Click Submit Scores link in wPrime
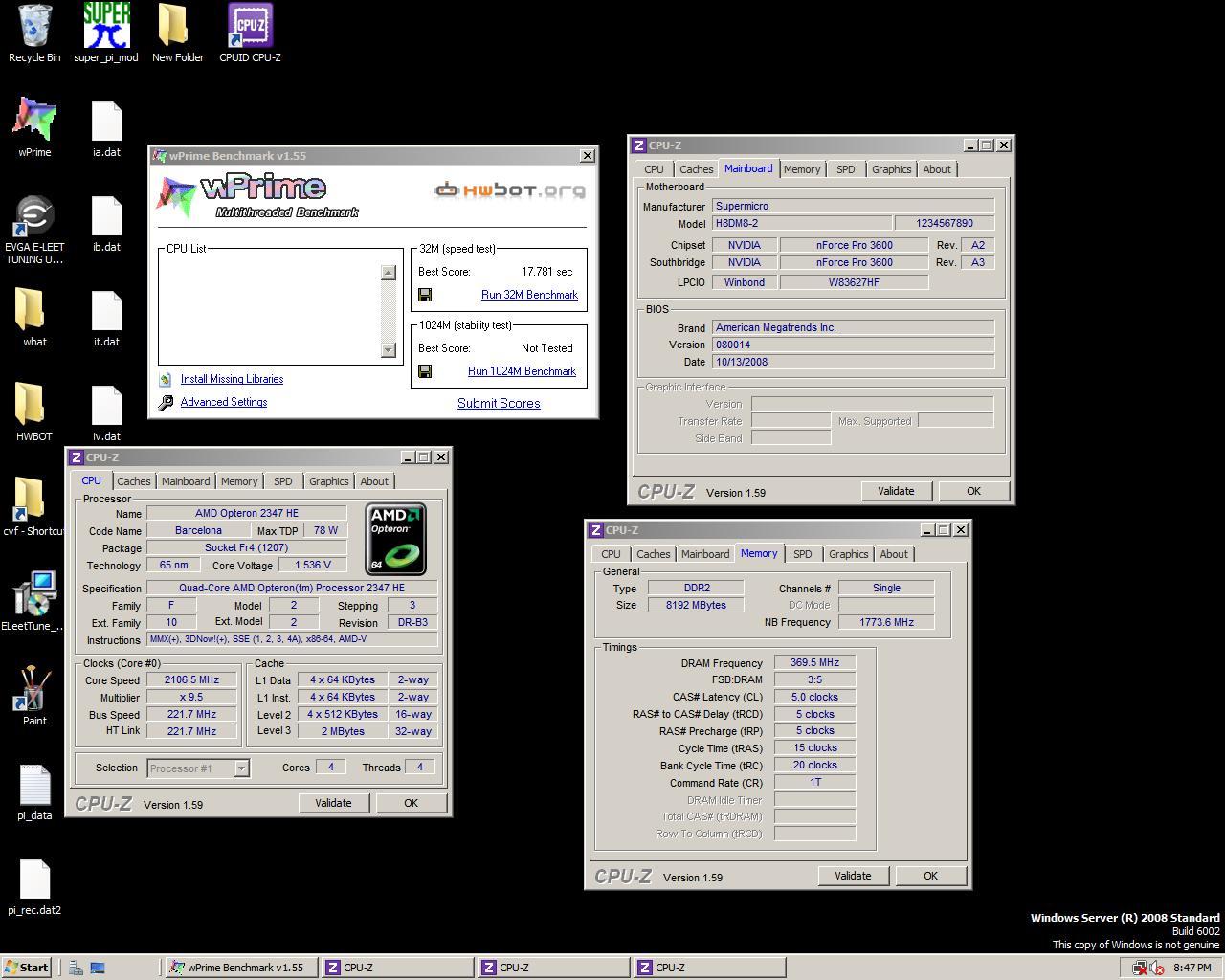Screen dimensions: 1225x980 pyautogui.click(x=499, y=403)
